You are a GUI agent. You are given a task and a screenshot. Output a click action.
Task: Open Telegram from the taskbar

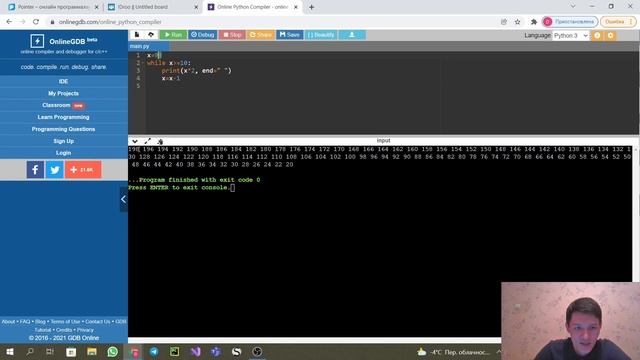pyautogui.click(x=154, y=351)
